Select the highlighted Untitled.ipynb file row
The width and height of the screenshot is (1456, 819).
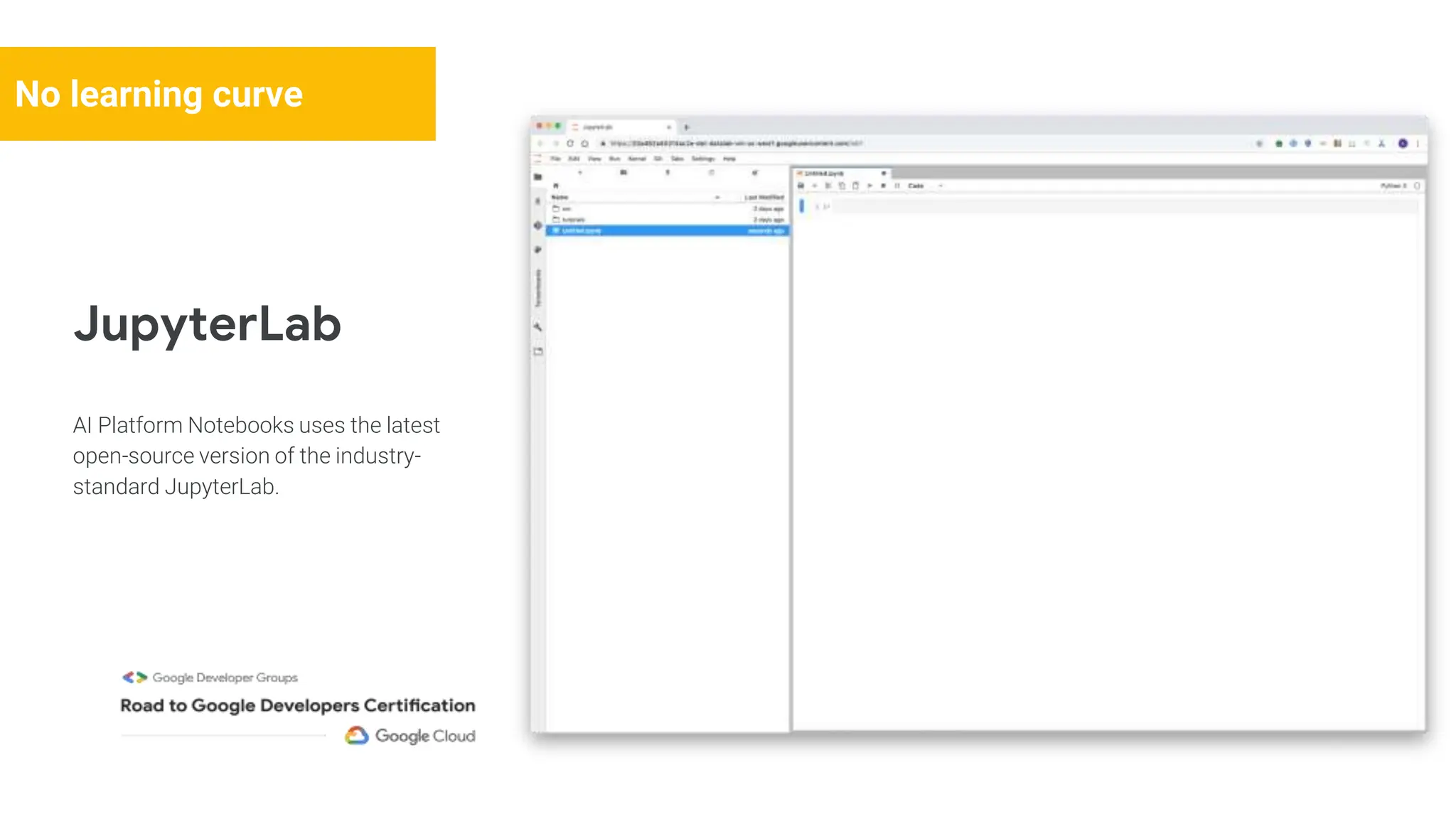tap(668, 230)
